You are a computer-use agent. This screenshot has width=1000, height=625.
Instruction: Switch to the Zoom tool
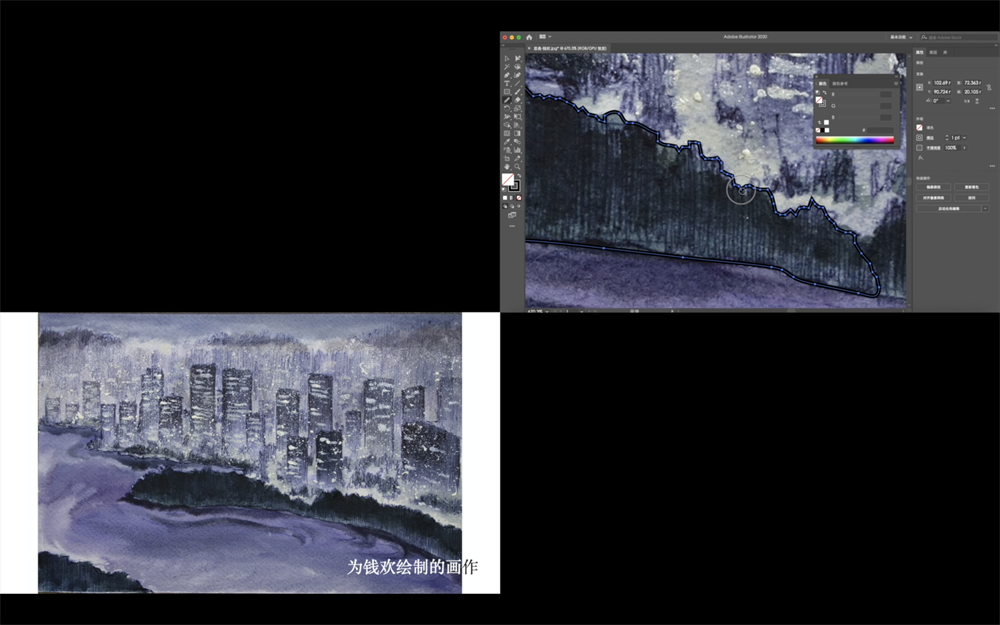(517, 166)
